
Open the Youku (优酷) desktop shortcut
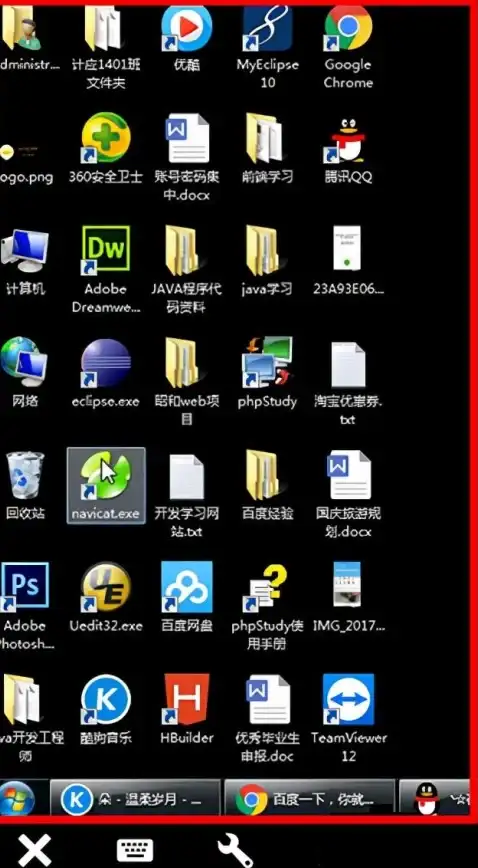coord(187,28)
